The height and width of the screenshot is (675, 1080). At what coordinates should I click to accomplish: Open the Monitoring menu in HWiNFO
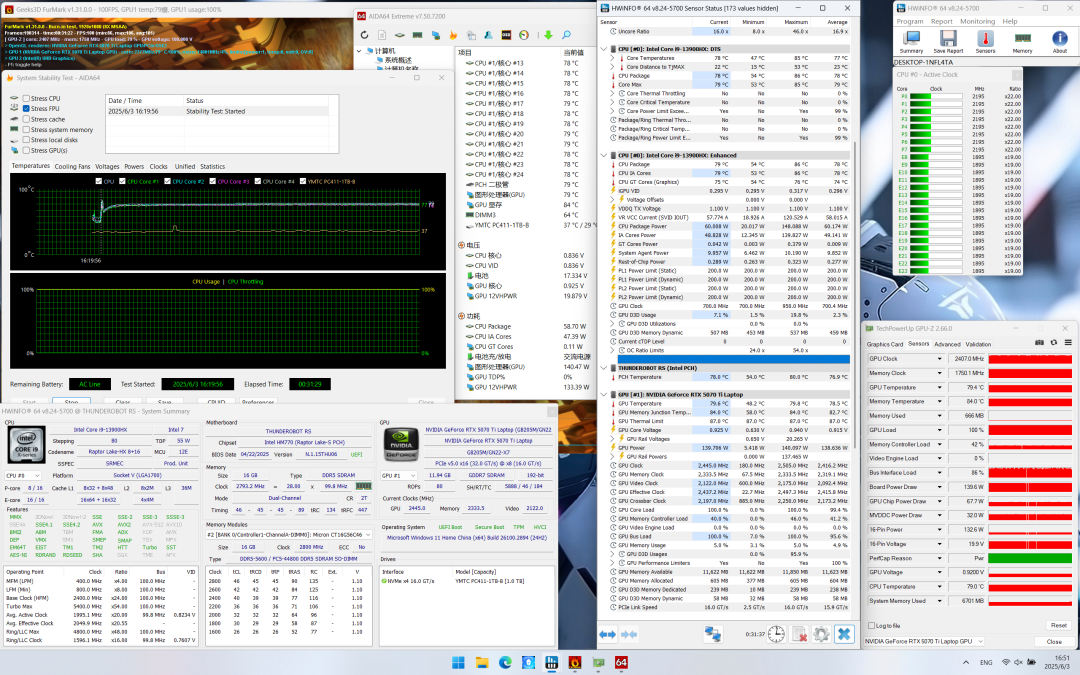[x=977, y=21]
